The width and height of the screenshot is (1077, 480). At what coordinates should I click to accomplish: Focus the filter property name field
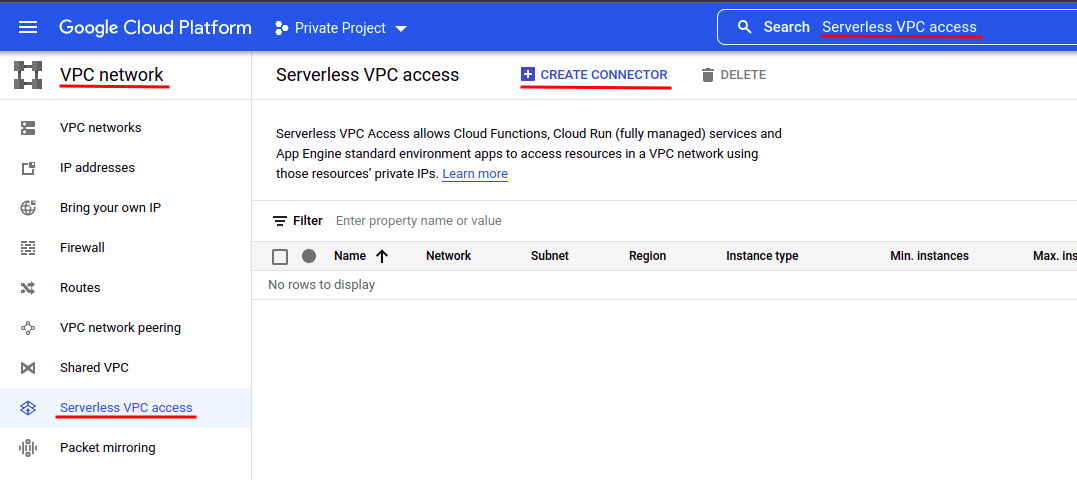[x=500, y=221]
